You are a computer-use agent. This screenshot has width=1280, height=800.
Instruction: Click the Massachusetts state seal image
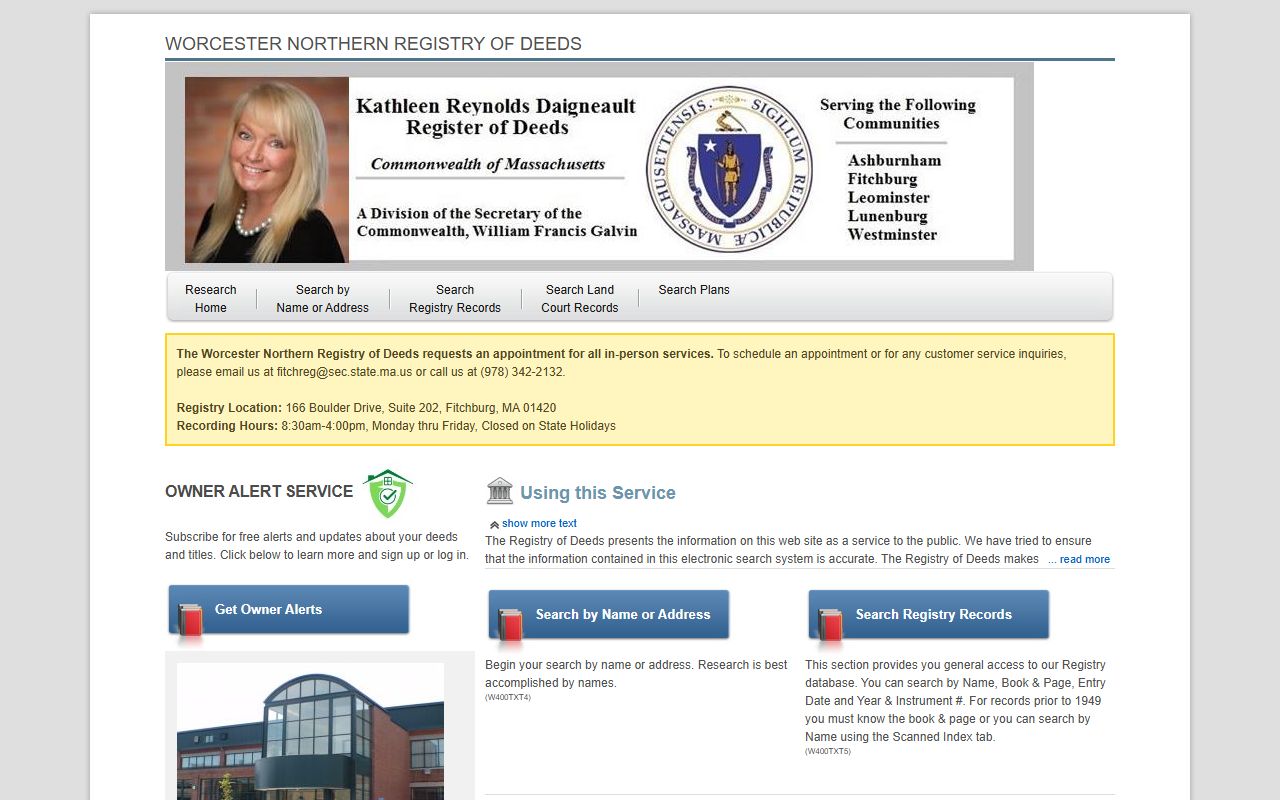729,169
